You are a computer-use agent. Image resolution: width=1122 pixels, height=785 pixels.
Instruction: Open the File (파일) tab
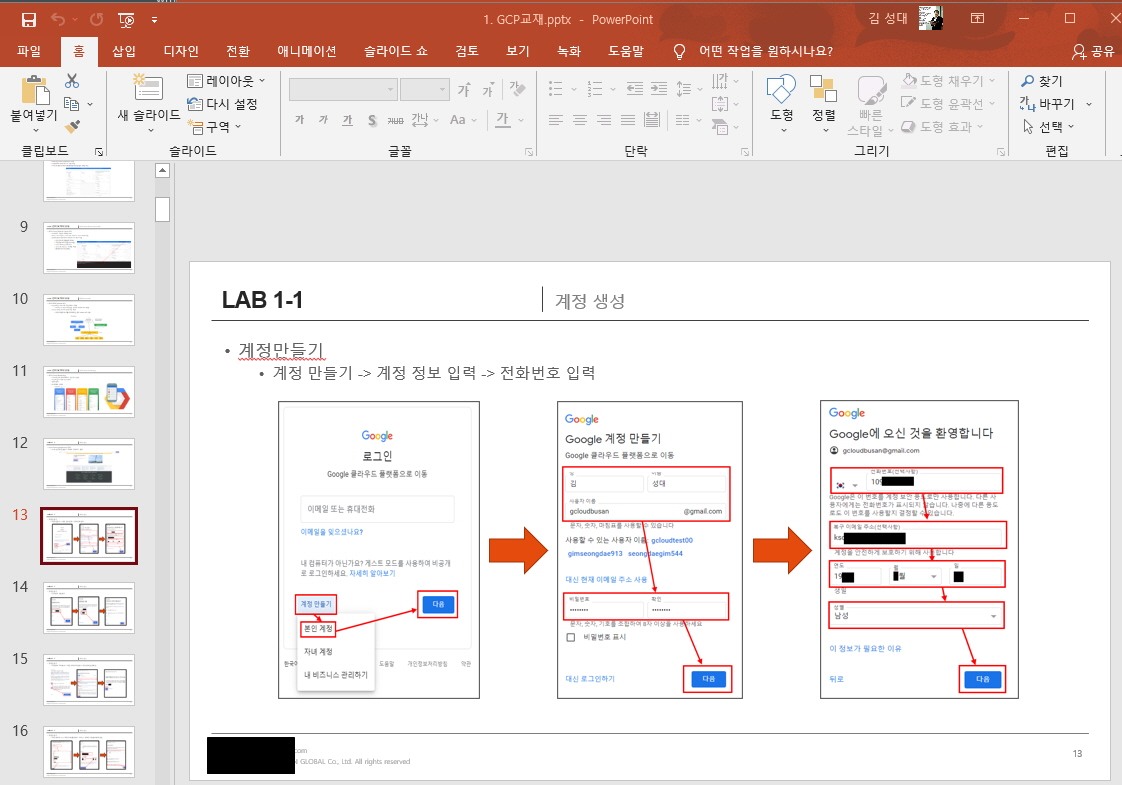click(x=29, y=51)
